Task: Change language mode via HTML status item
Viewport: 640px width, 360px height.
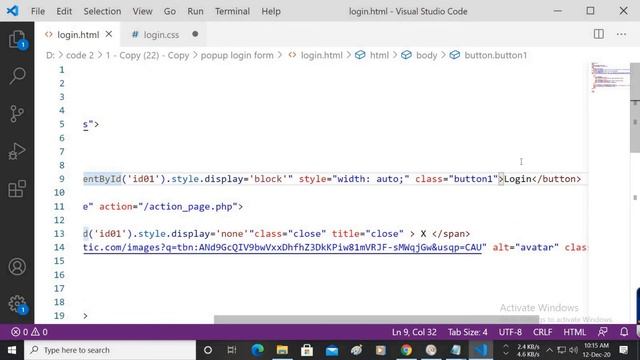Action: point(574,332)
